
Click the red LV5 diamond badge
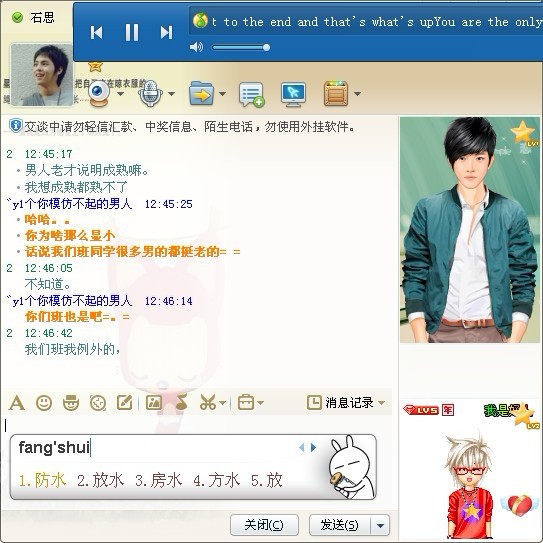click(x=421, y=410)
